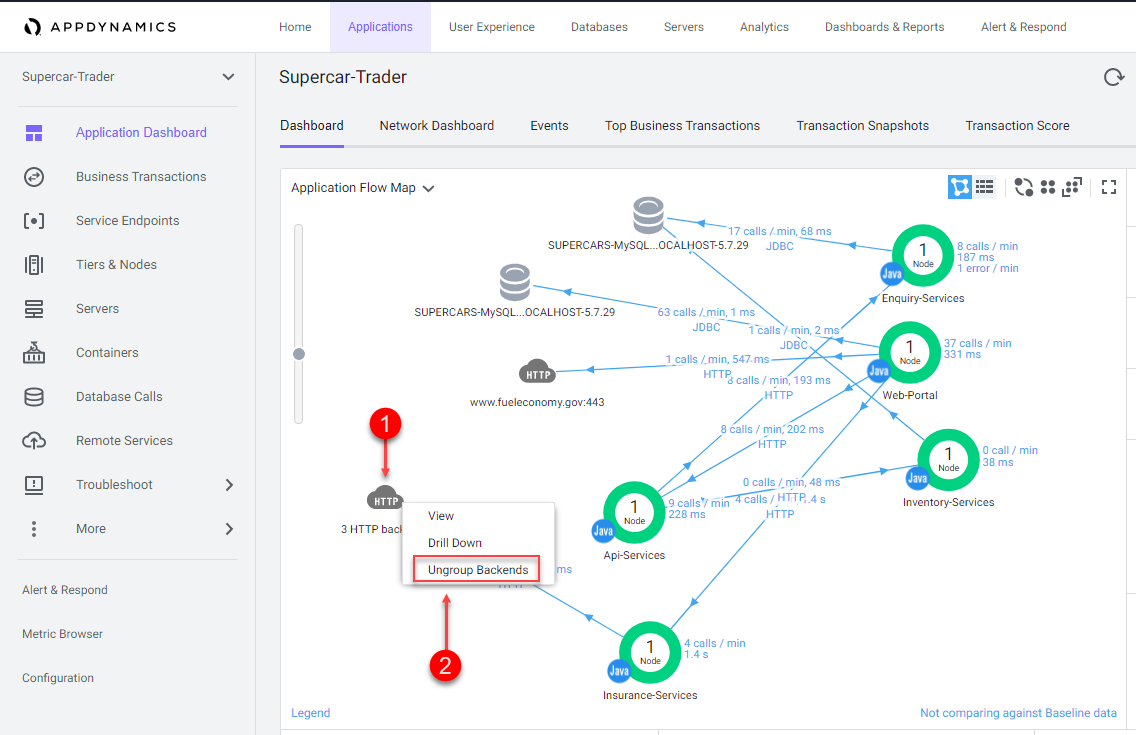Click the Java badge on Api-Services
Screen dimensions: 1136x735
tap(604, 531)
